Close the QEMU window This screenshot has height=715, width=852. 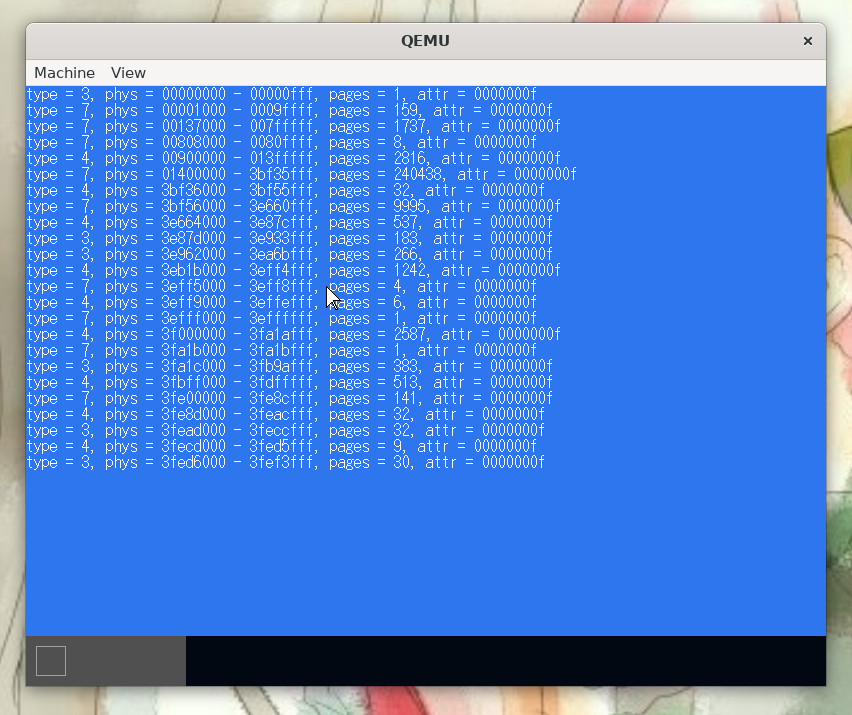tap(807, 41)
